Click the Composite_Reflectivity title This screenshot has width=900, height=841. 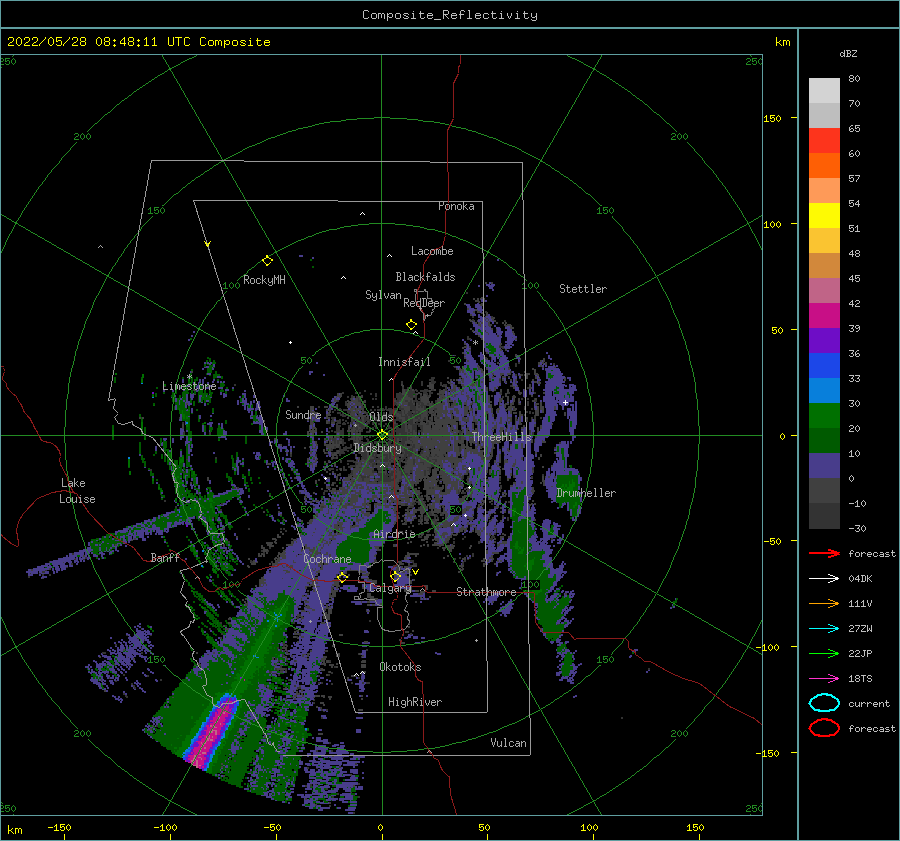450,15
